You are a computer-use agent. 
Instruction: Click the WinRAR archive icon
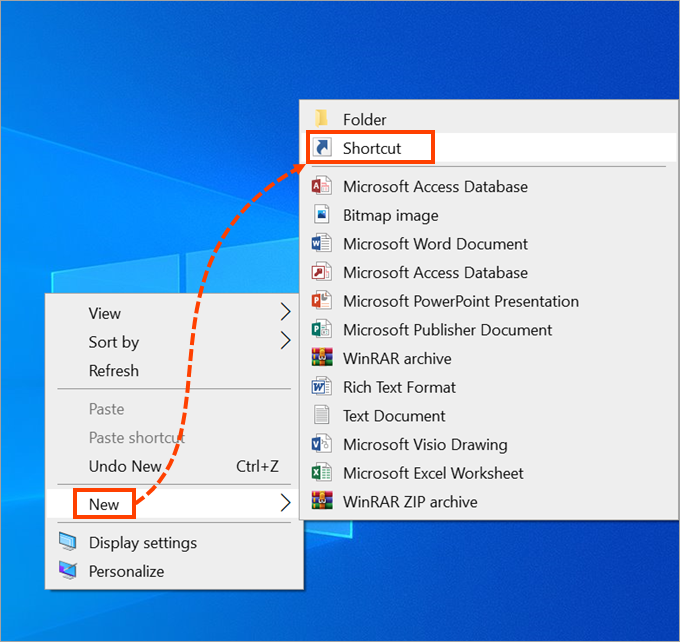tap(322, 358)
